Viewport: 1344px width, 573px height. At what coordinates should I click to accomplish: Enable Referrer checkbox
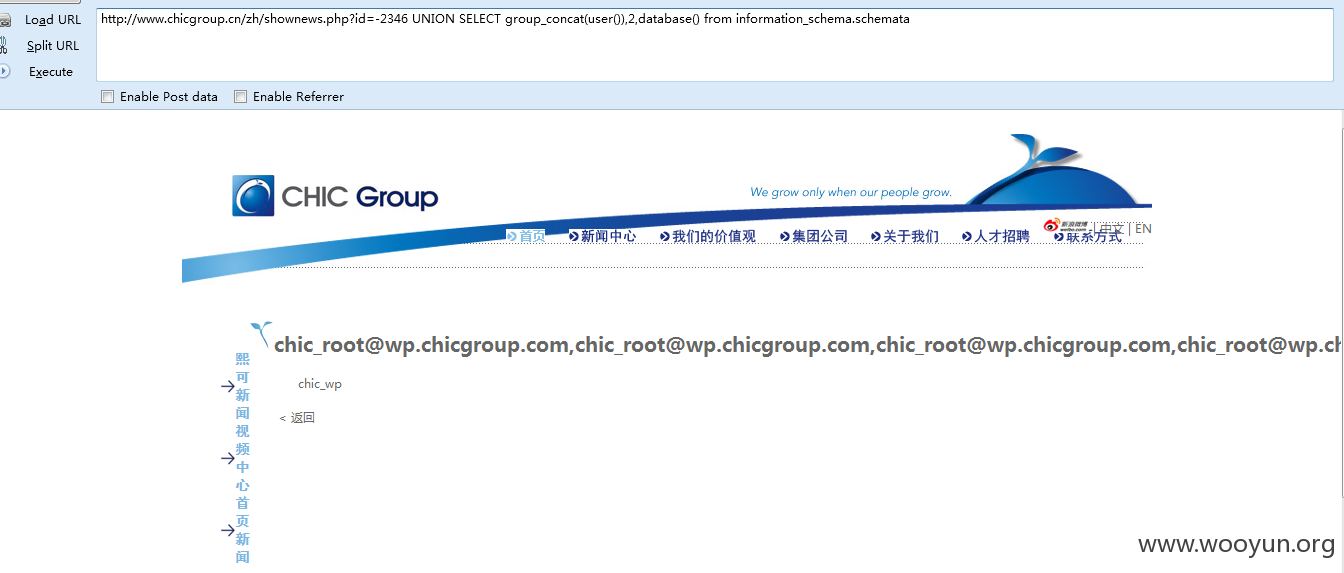pos(240,97)
